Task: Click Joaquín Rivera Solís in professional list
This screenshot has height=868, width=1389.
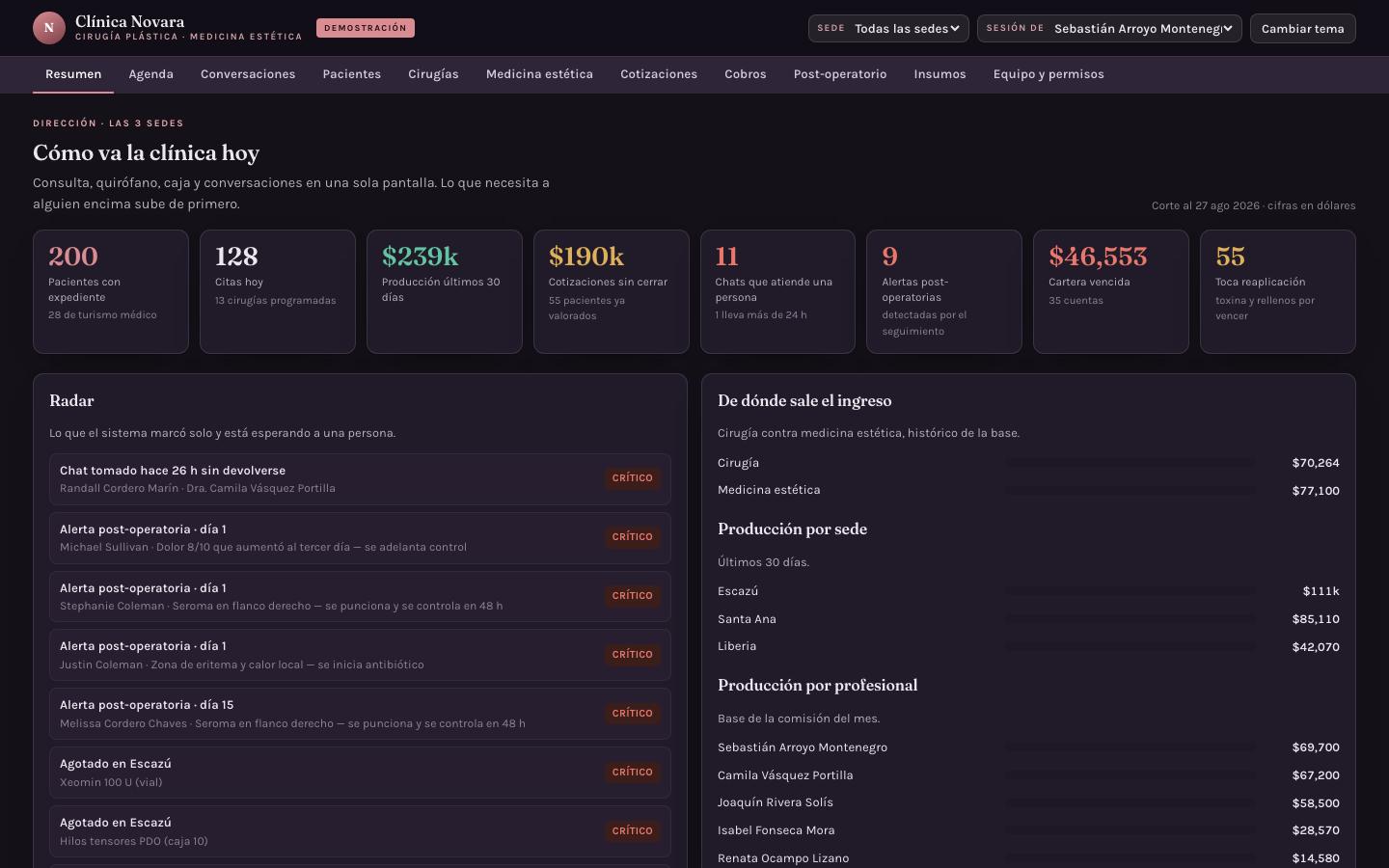Action: (x=776, y=802)
